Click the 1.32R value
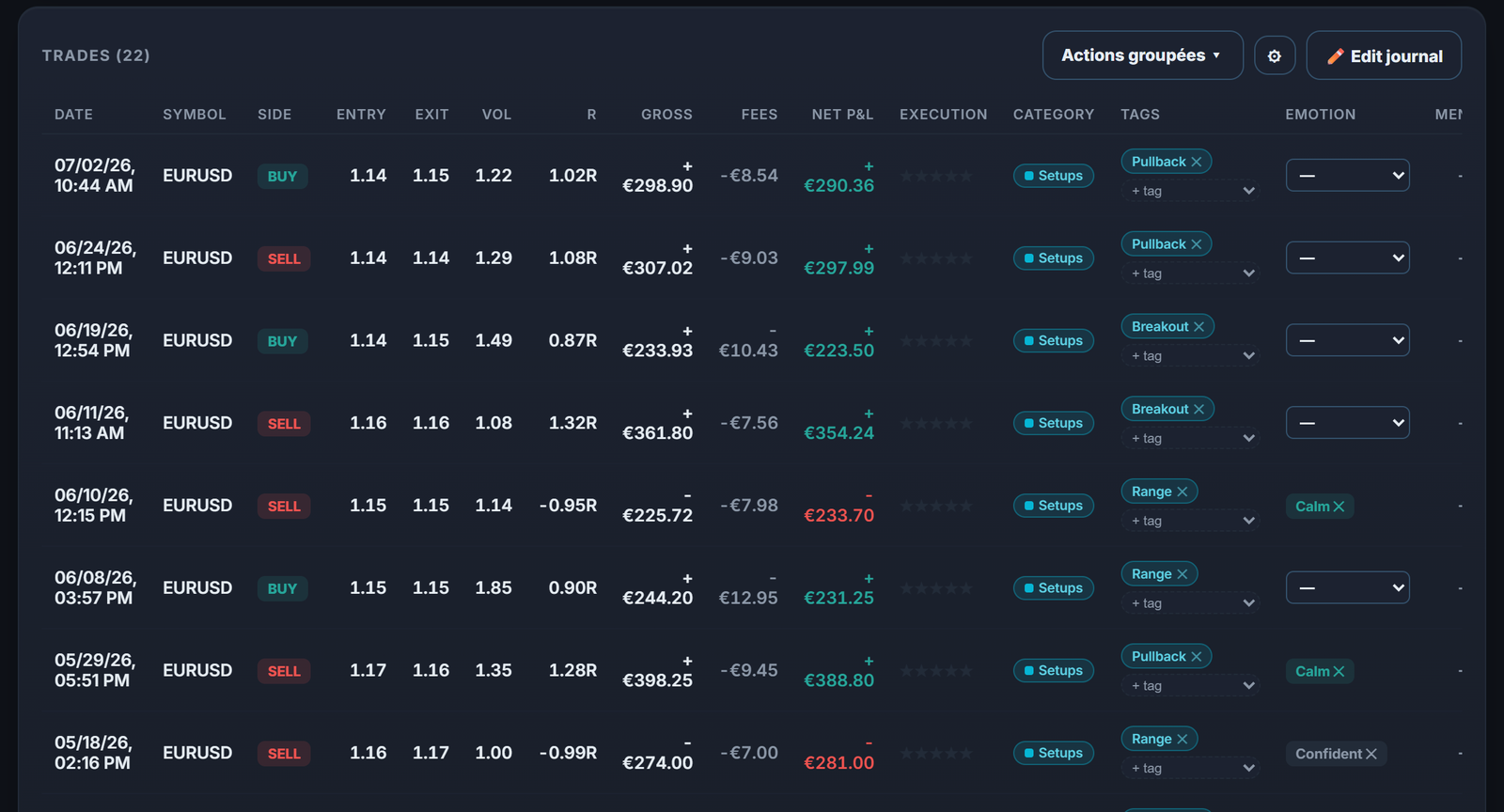Image resolution: width=1504 pixels, height=812 pixels. (x=572, y=423)
